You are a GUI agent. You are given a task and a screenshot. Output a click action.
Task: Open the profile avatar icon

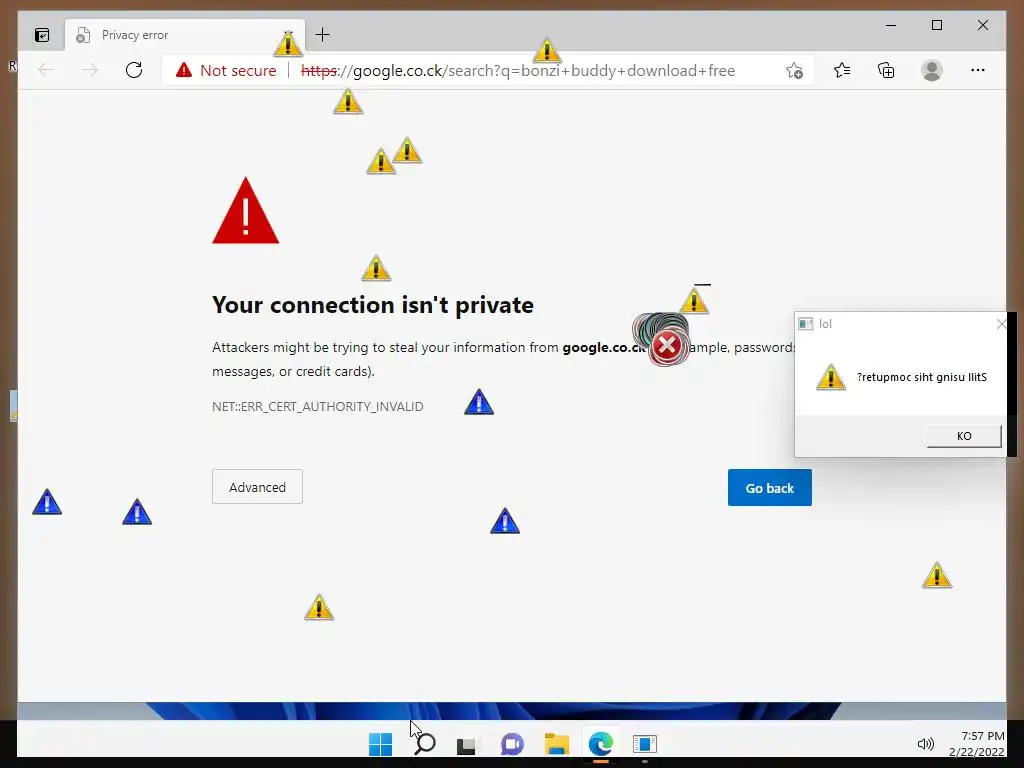[x=932, y=70]
